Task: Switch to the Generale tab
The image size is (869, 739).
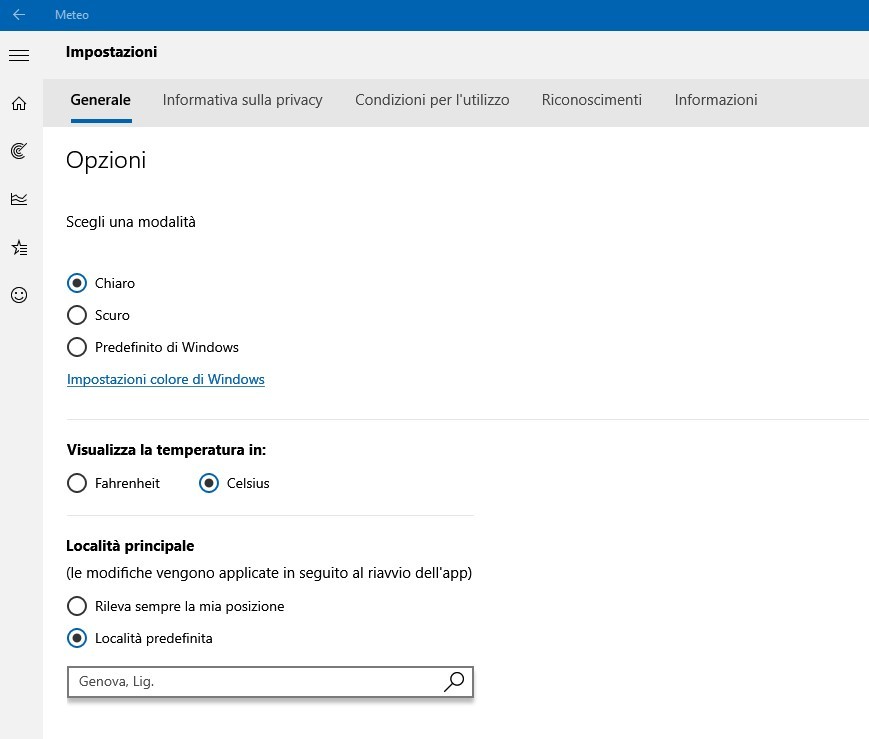Action: coord(101,100)
